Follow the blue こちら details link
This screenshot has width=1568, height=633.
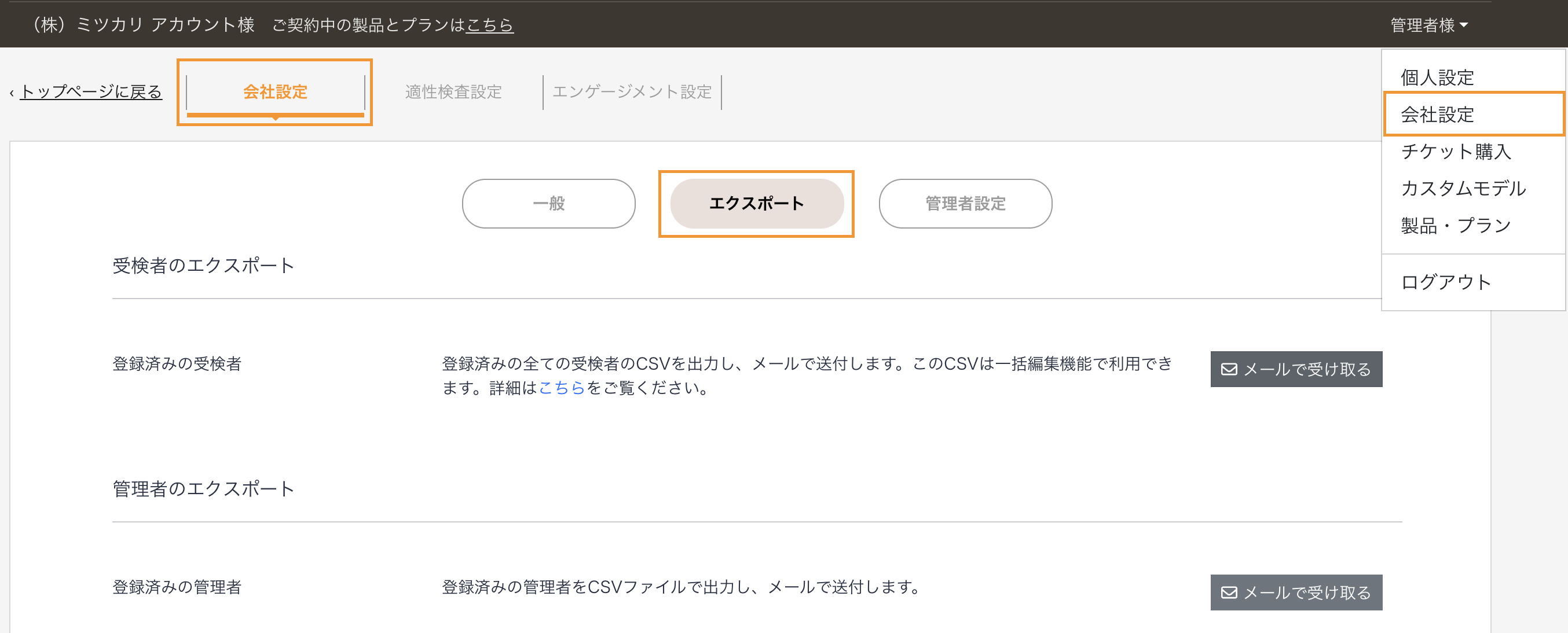(x=561, y=387)
